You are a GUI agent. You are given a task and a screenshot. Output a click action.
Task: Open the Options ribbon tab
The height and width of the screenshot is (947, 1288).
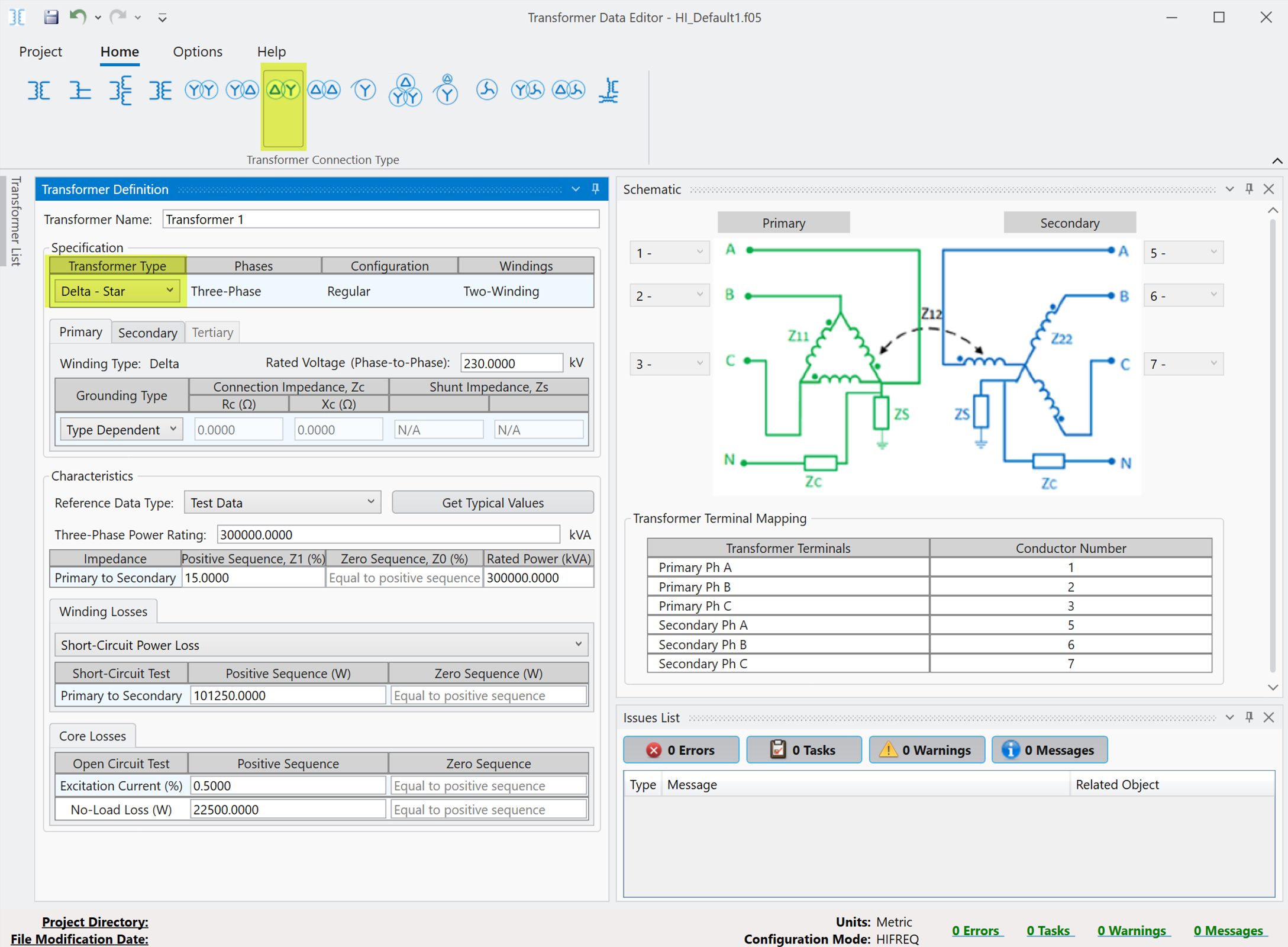click(198, 51)
